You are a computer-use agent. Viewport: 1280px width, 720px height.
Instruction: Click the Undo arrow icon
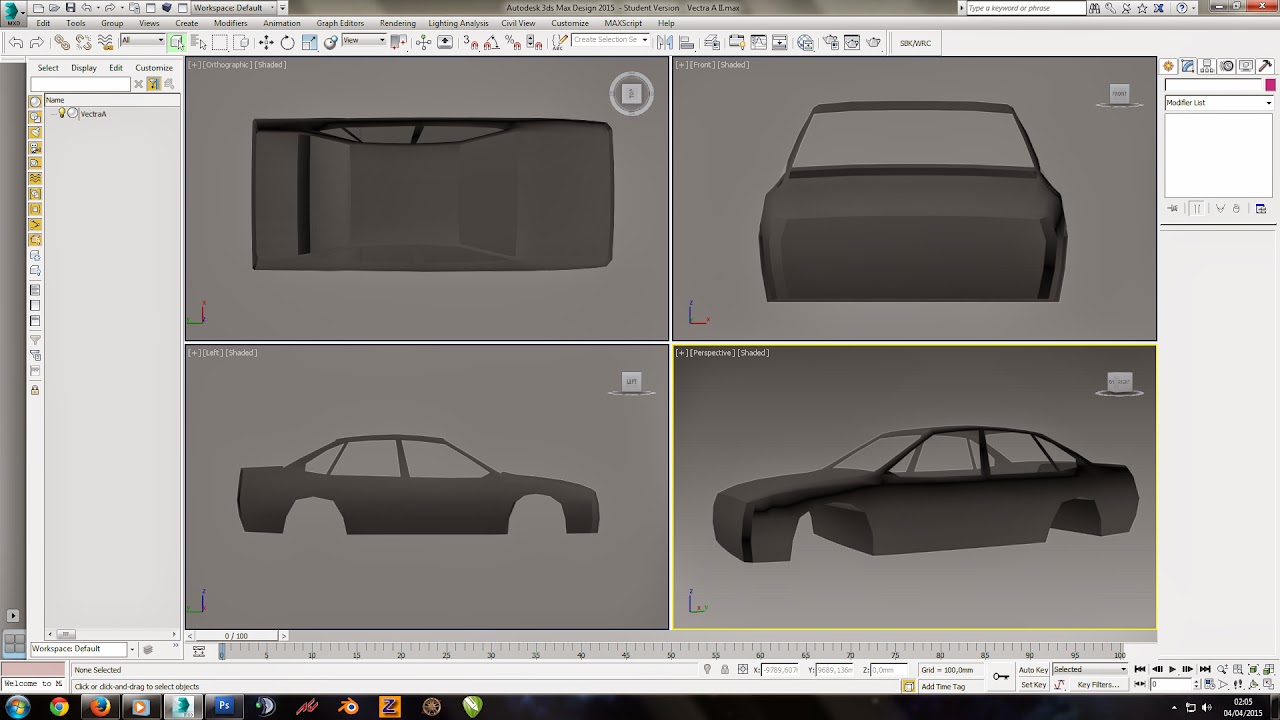pos(16,42)
